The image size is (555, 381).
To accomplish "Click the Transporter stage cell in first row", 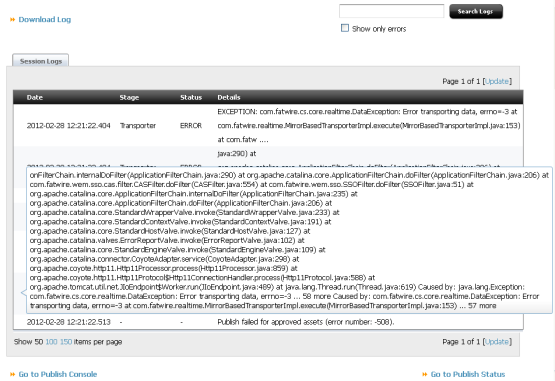I will (138, 126).
